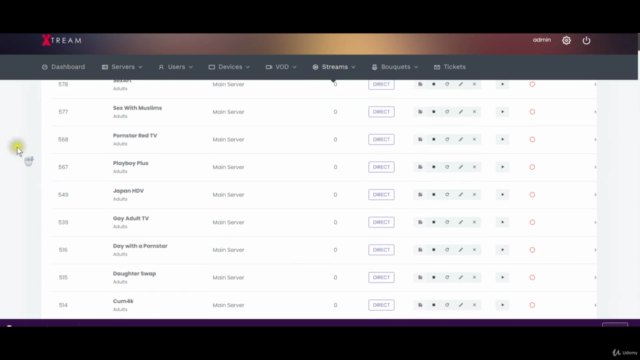This screenshot has width=640, height=360.
Task: Click the Xtream logo
Action: [62, 40]
